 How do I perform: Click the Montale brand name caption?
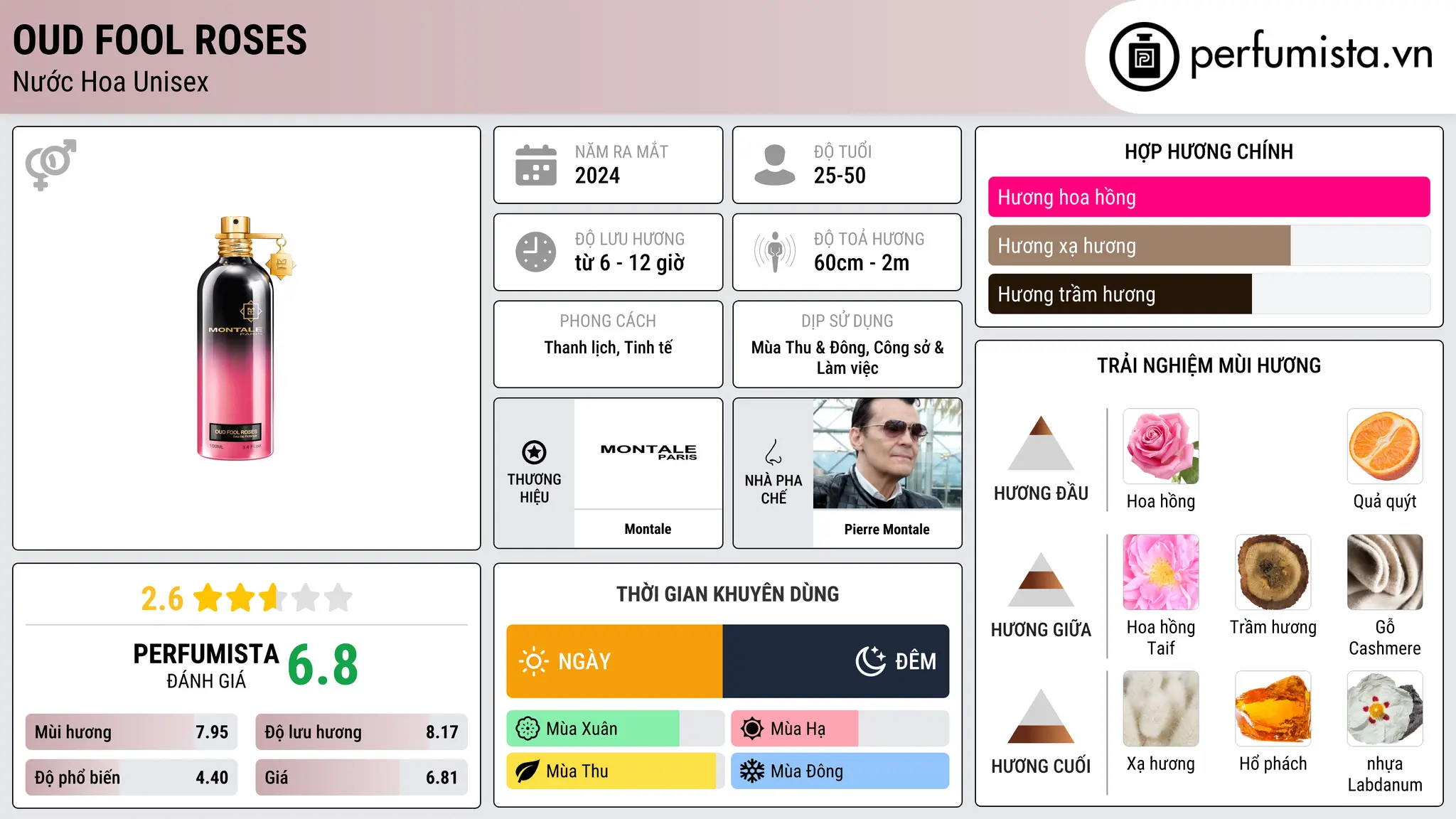pos(648,529)
